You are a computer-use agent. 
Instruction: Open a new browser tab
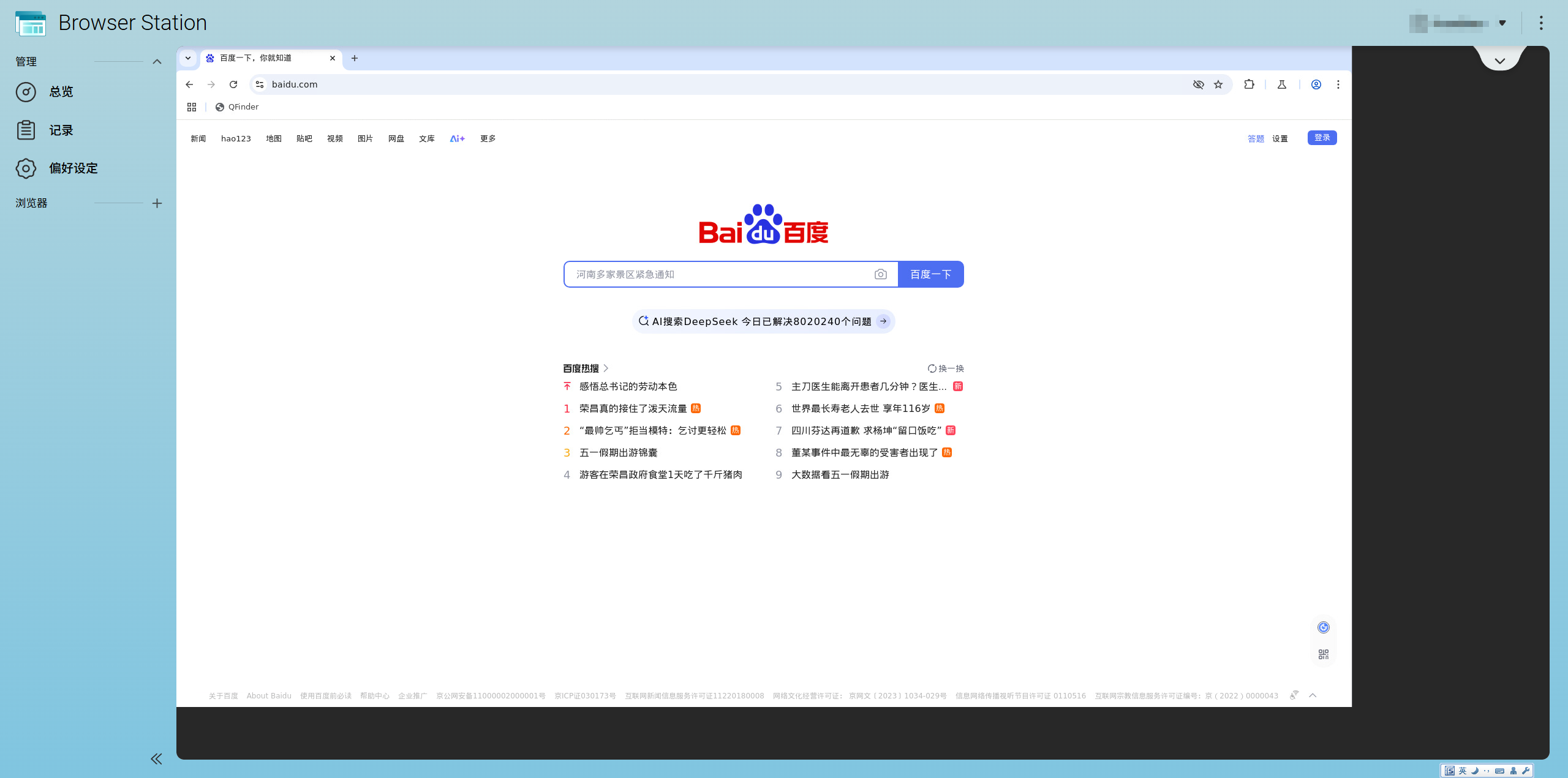pos(355,58)
